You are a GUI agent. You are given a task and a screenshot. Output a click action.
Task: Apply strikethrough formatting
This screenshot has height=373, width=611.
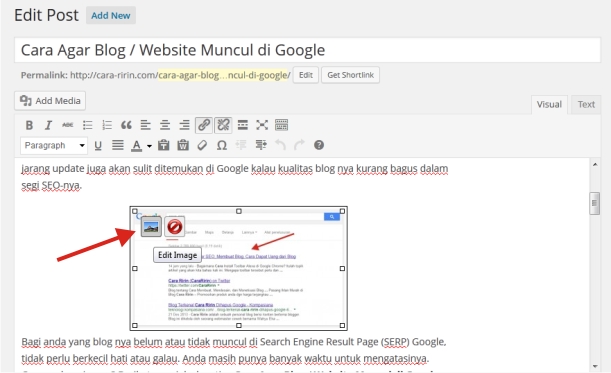tap(67, 125)
